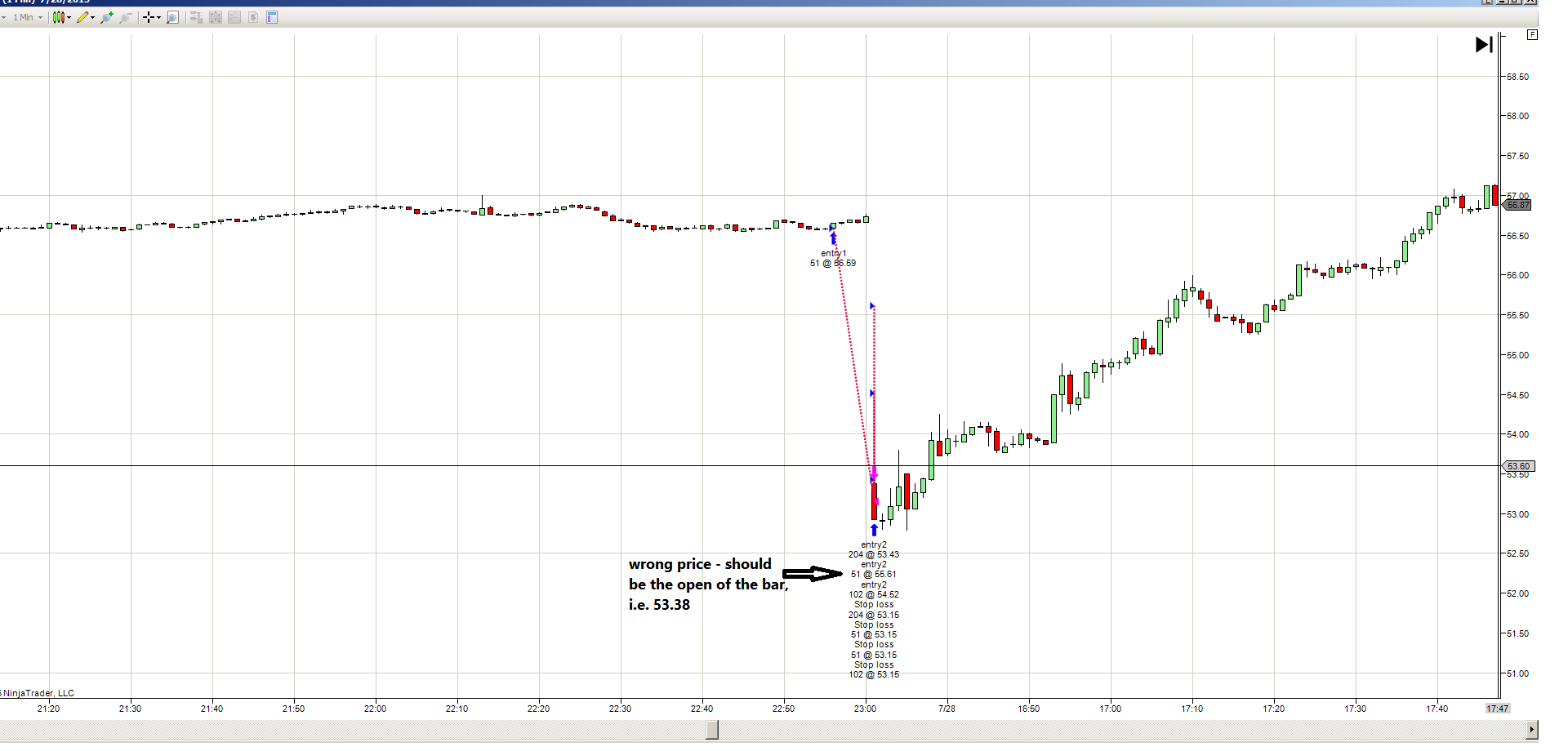Click the zoom in magnifier icon

(x=106, y=17)
